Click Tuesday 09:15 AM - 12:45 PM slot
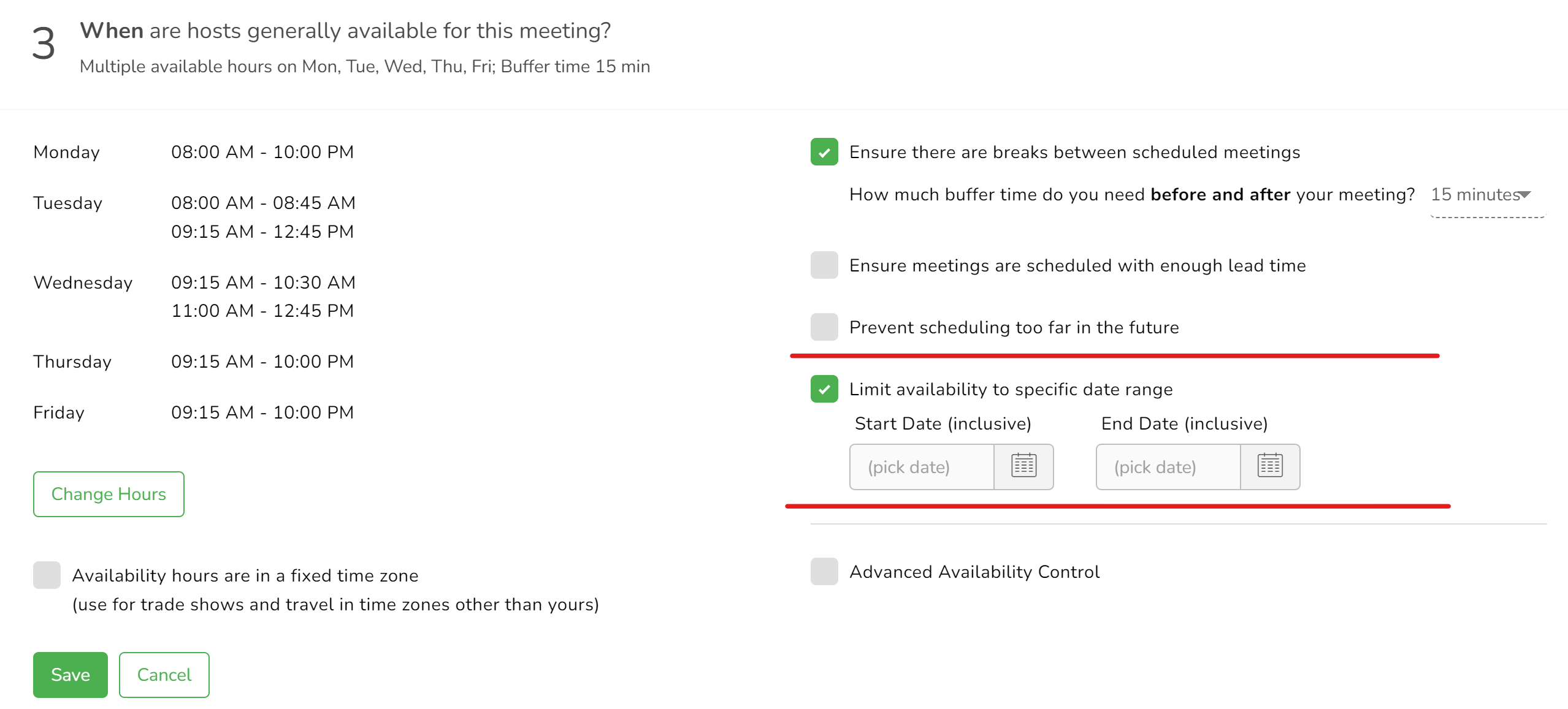The width and height of the screenshot is (1568, 709). pos(262,232)
